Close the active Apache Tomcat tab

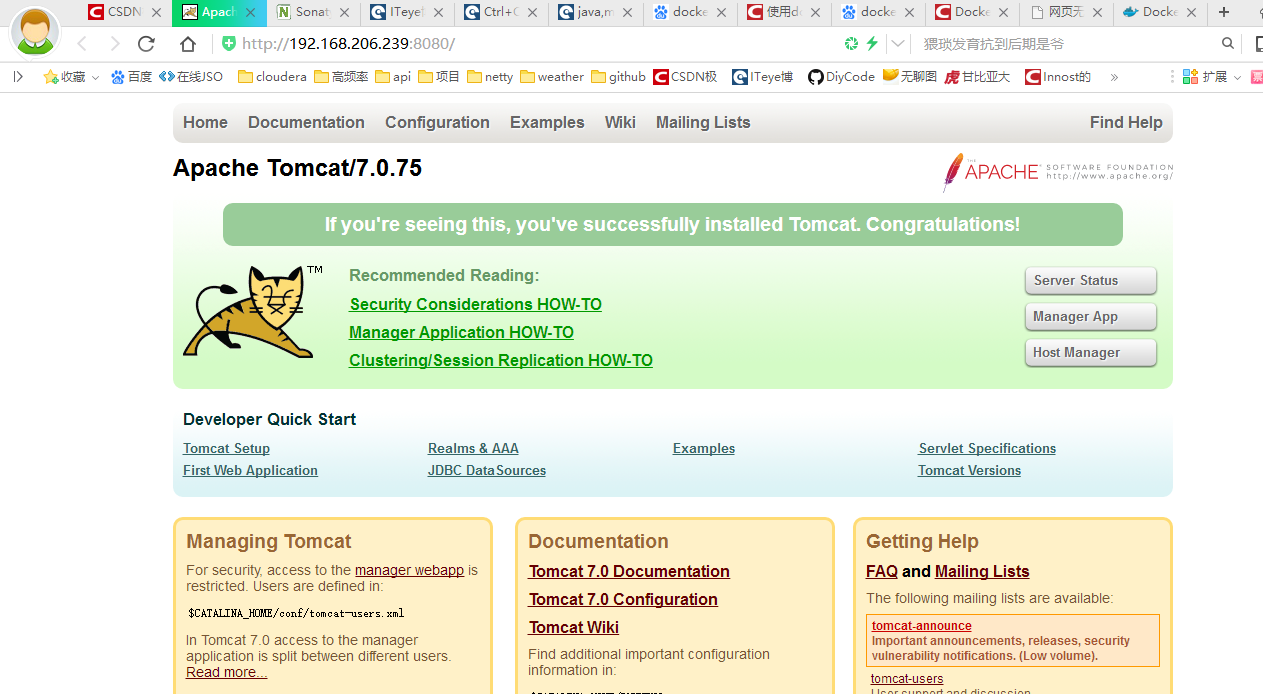pos(251,13)
